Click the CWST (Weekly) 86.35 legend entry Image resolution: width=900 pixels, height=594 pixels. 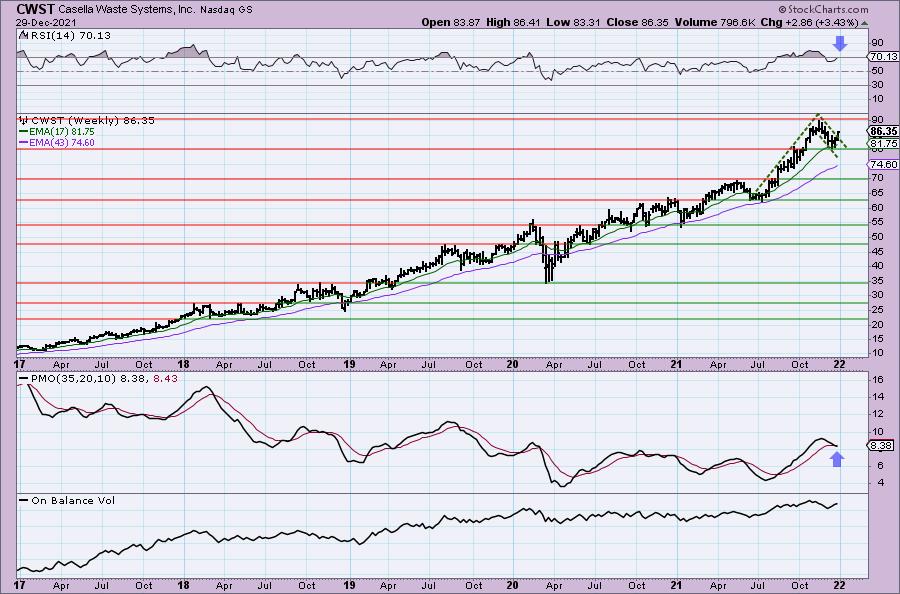point(92,121)
